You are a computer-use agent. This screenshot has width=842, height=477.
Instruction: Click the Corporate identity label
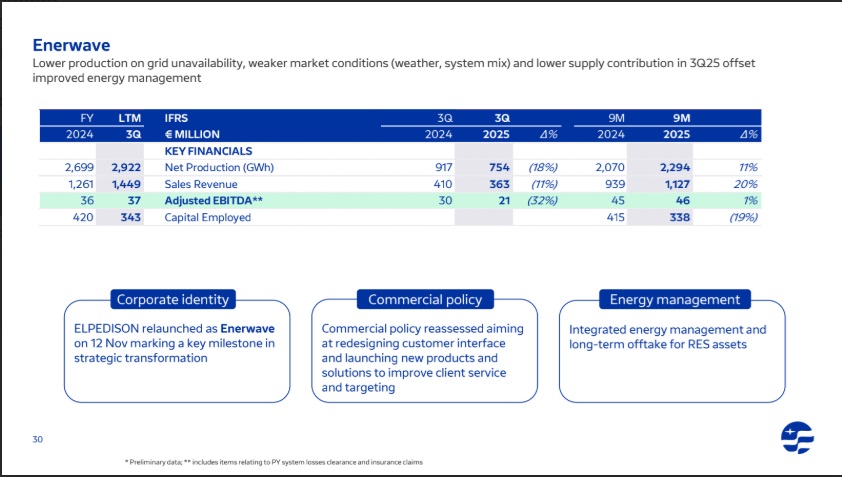[173, 299]
